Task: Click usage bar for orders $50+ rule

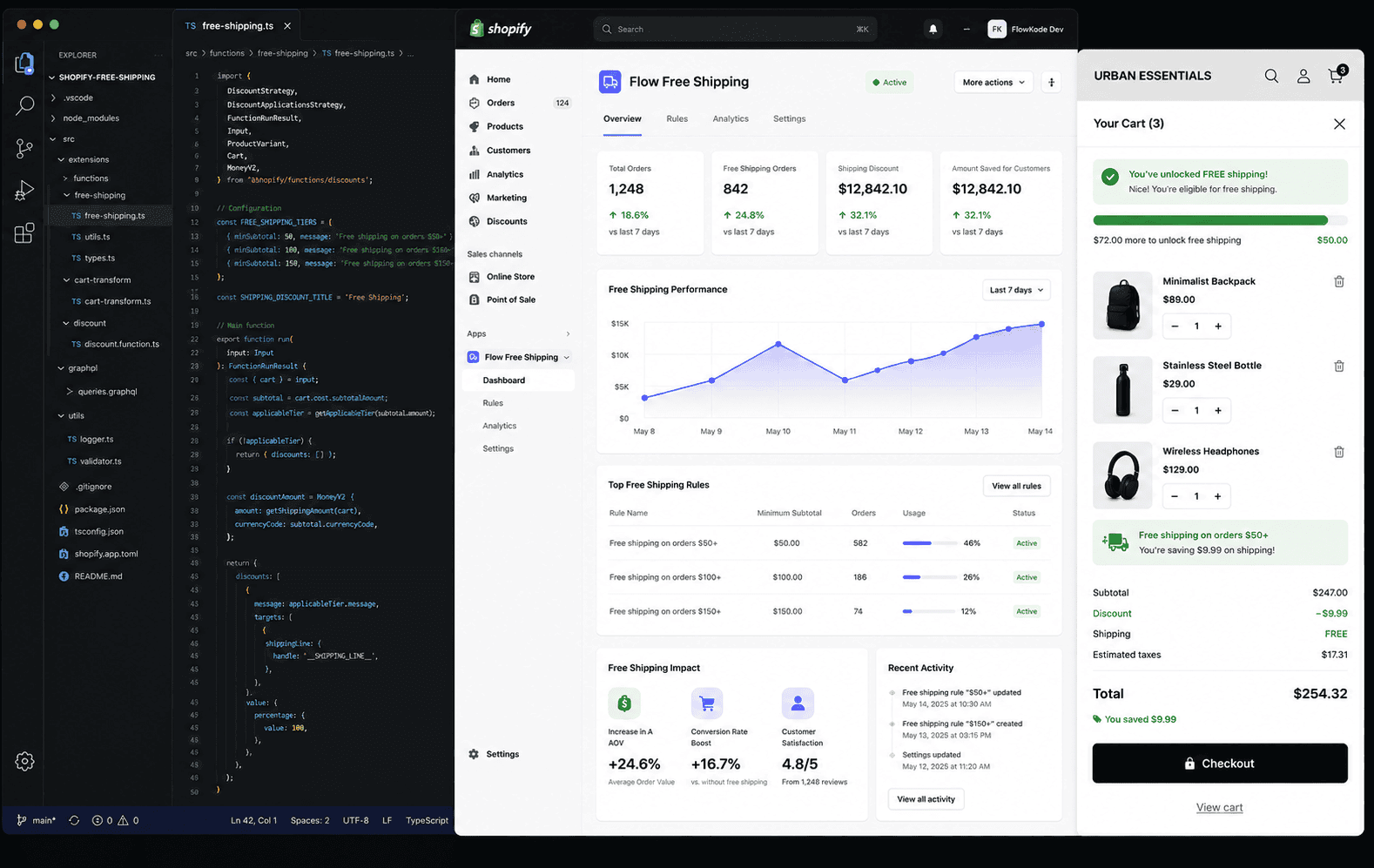Action: [x=929, y=543]
